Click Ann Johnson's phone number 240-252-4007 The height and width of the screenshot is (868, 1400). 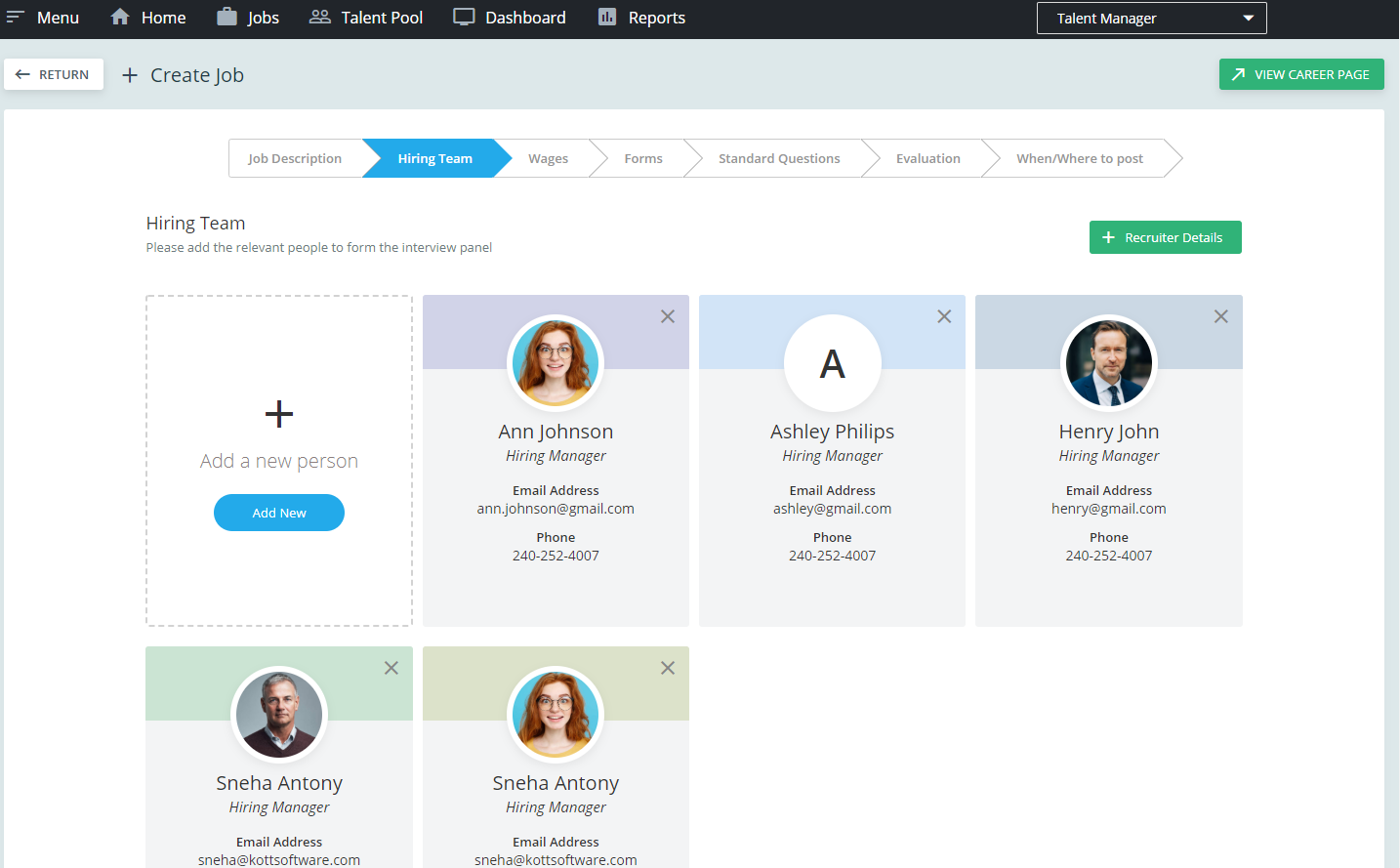click(x=556, y=556)
